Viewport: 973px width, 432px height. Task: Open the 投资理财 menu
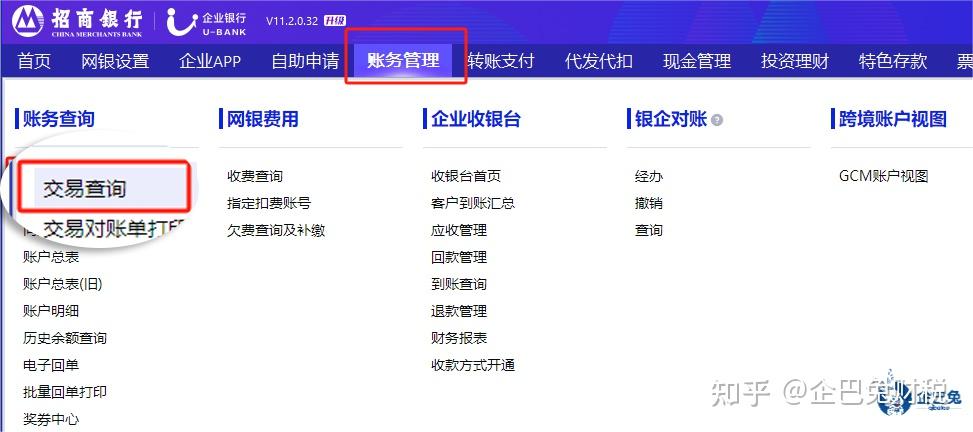pos(795,61)
